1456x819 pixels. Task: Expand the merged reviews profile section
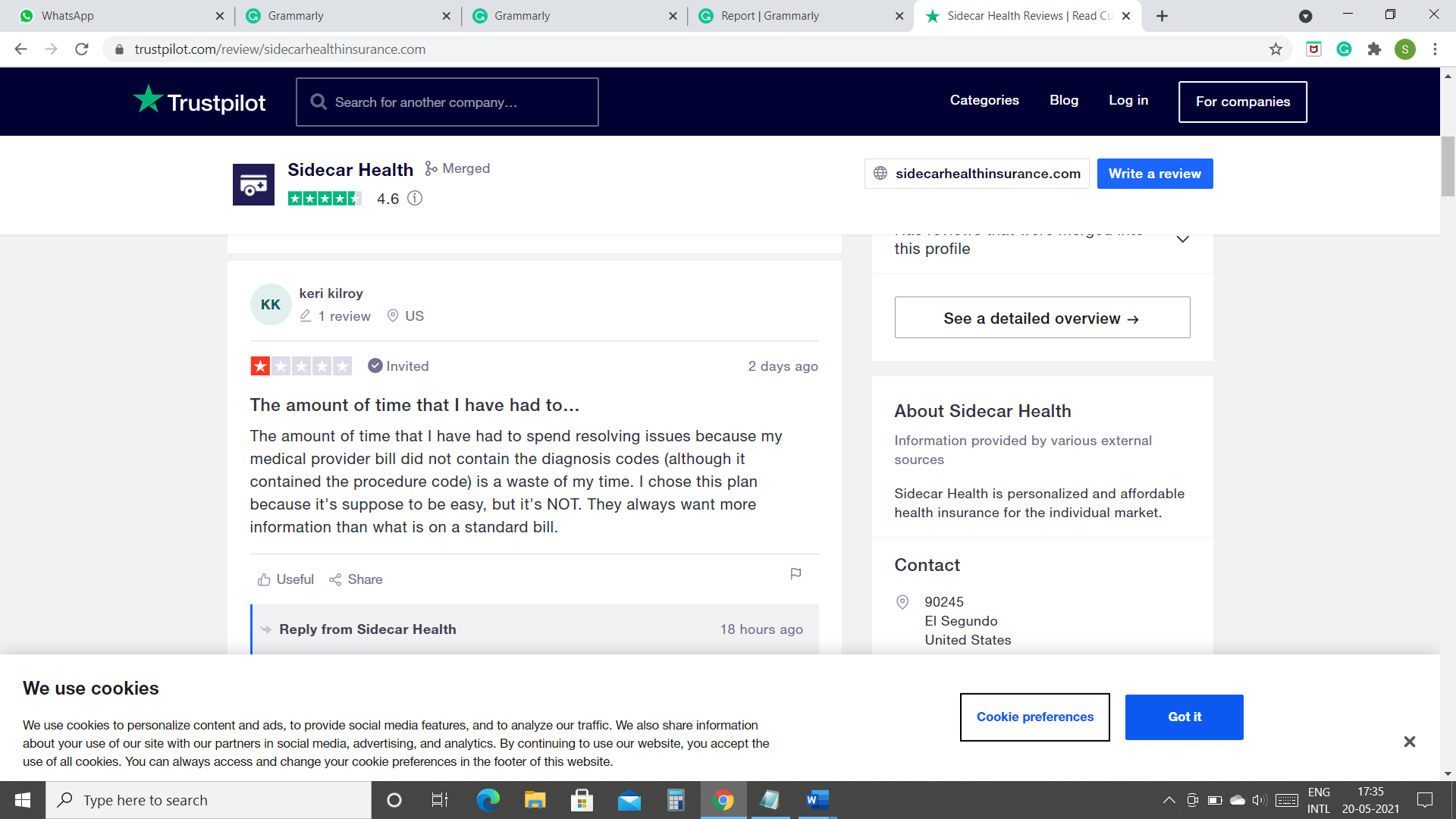(1183, 240)
